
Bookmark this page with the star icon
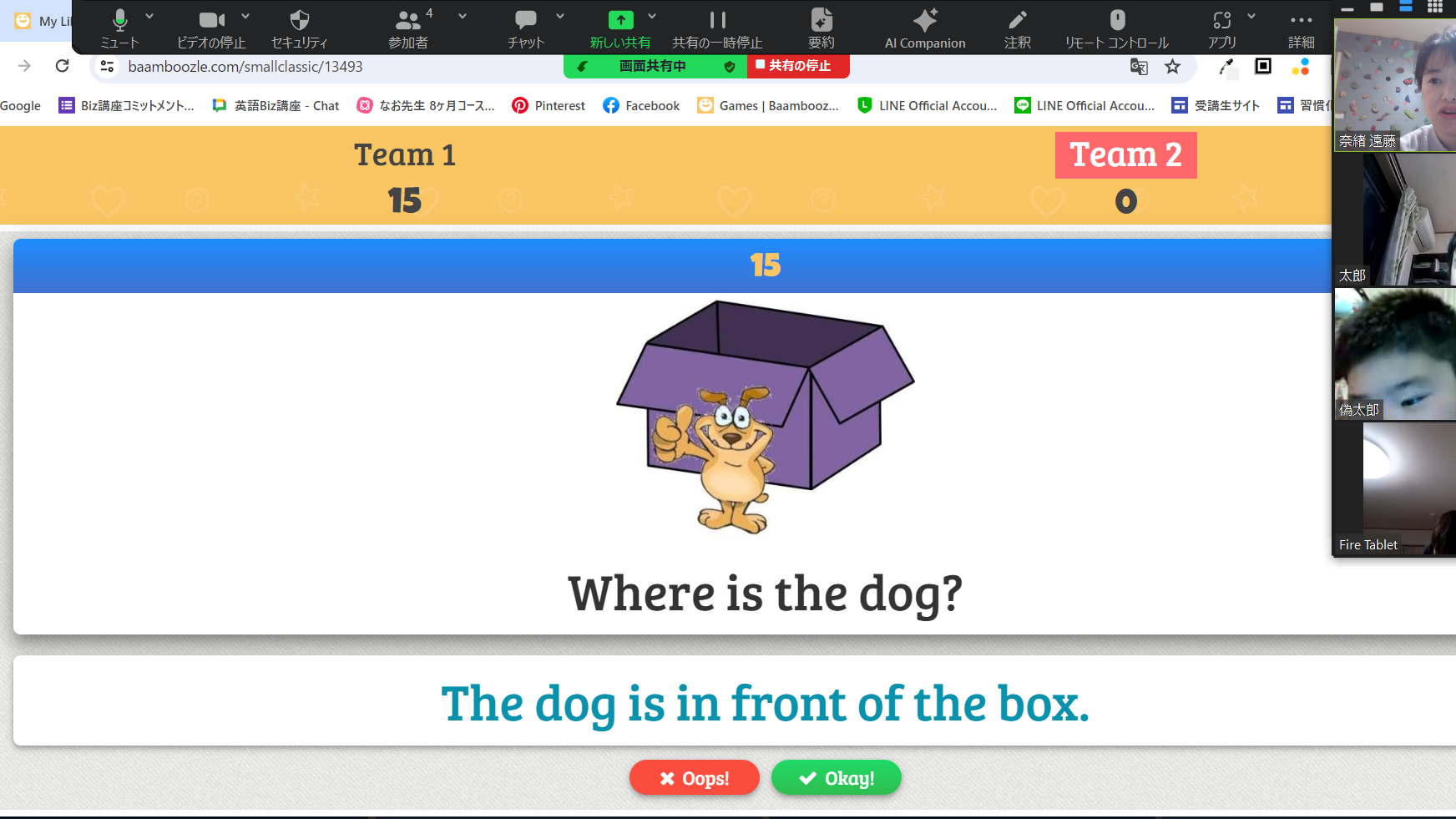click(1173, 67)
